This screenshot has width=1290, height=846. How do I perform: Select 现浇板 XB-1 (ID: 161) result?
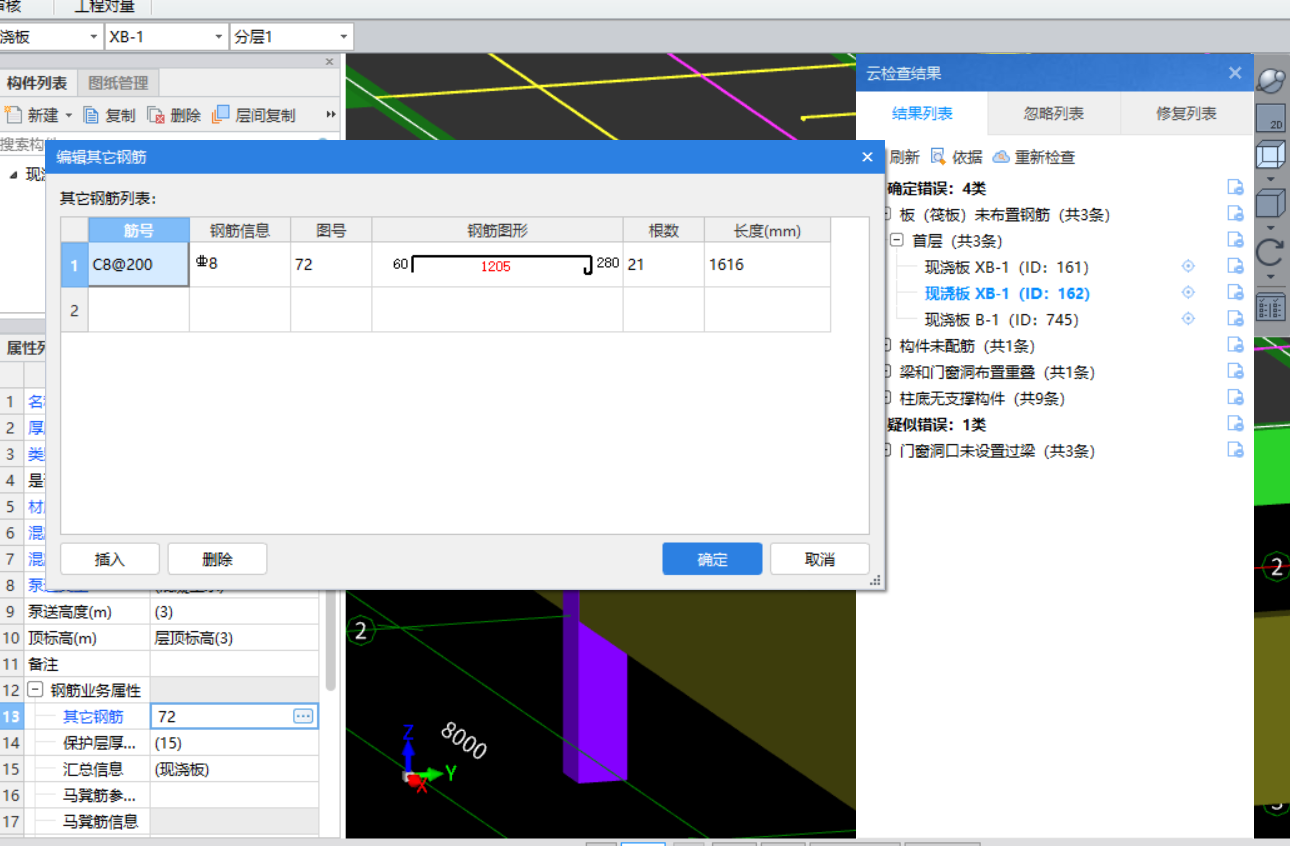(1006, 267)
